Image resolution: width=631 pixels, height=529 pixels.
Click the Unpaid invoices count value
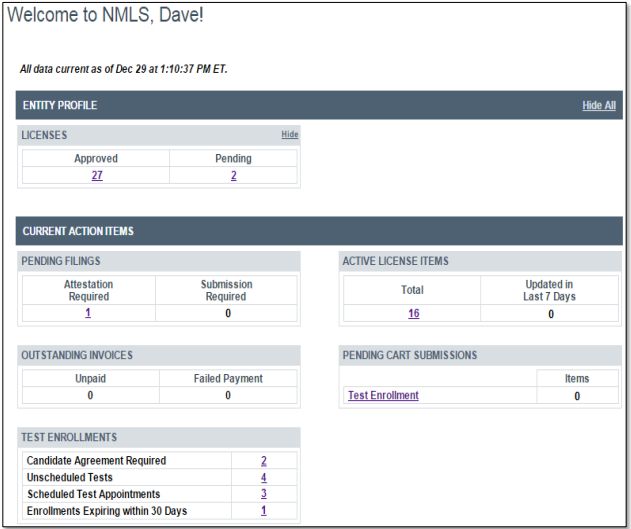pyautogui.click(x=90, y=395)
